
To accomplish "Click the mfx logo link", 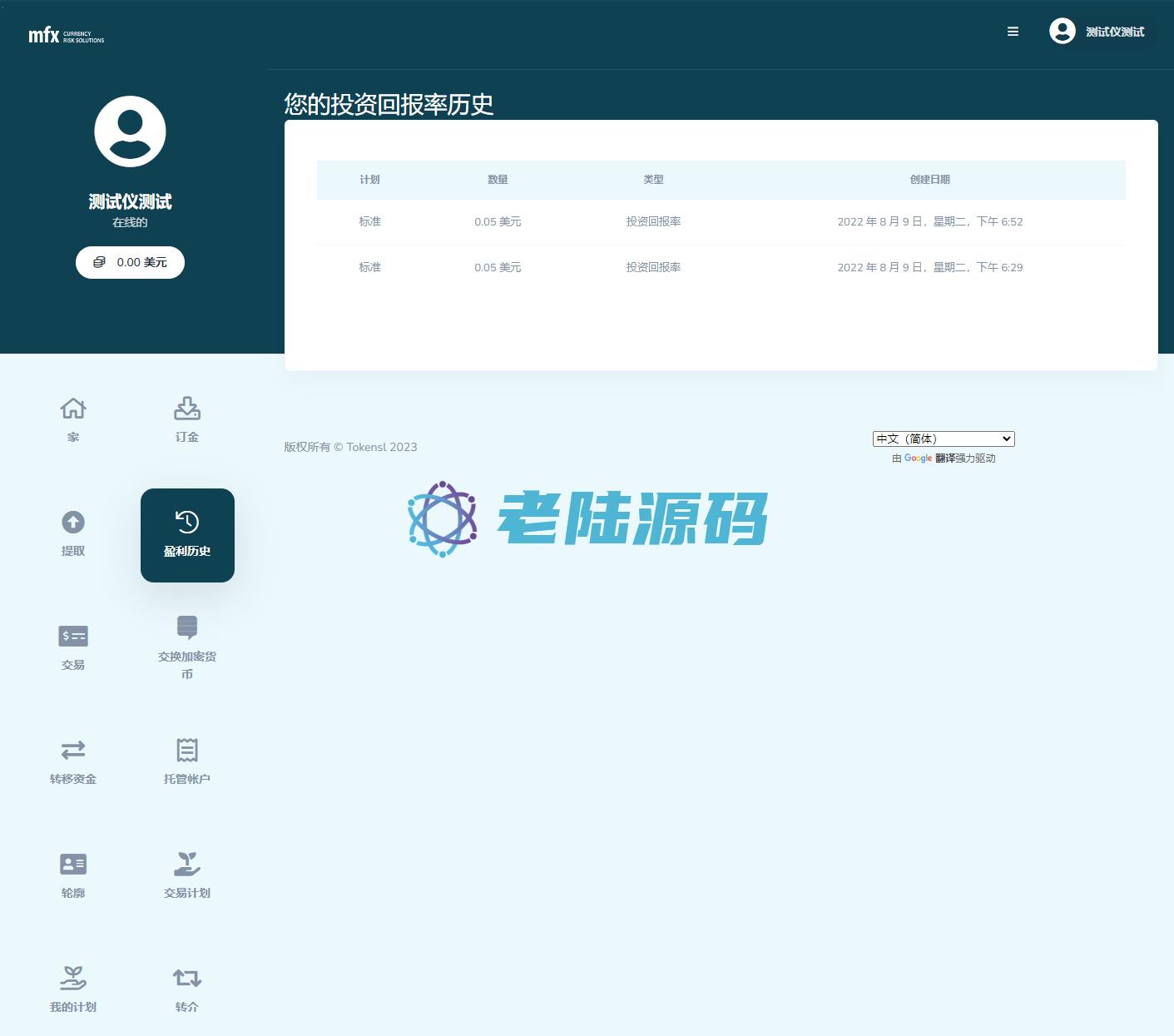I will coord(66,35).
